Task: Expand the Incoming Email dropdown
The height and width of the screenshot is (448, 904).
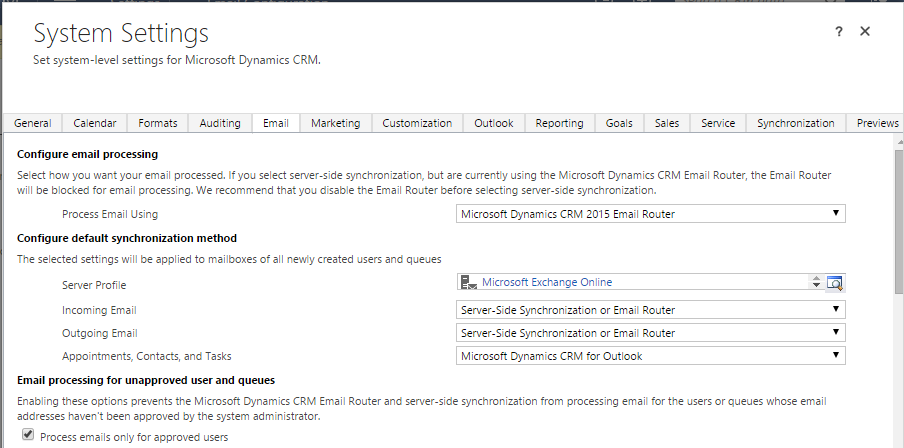Action: [650, 310]
